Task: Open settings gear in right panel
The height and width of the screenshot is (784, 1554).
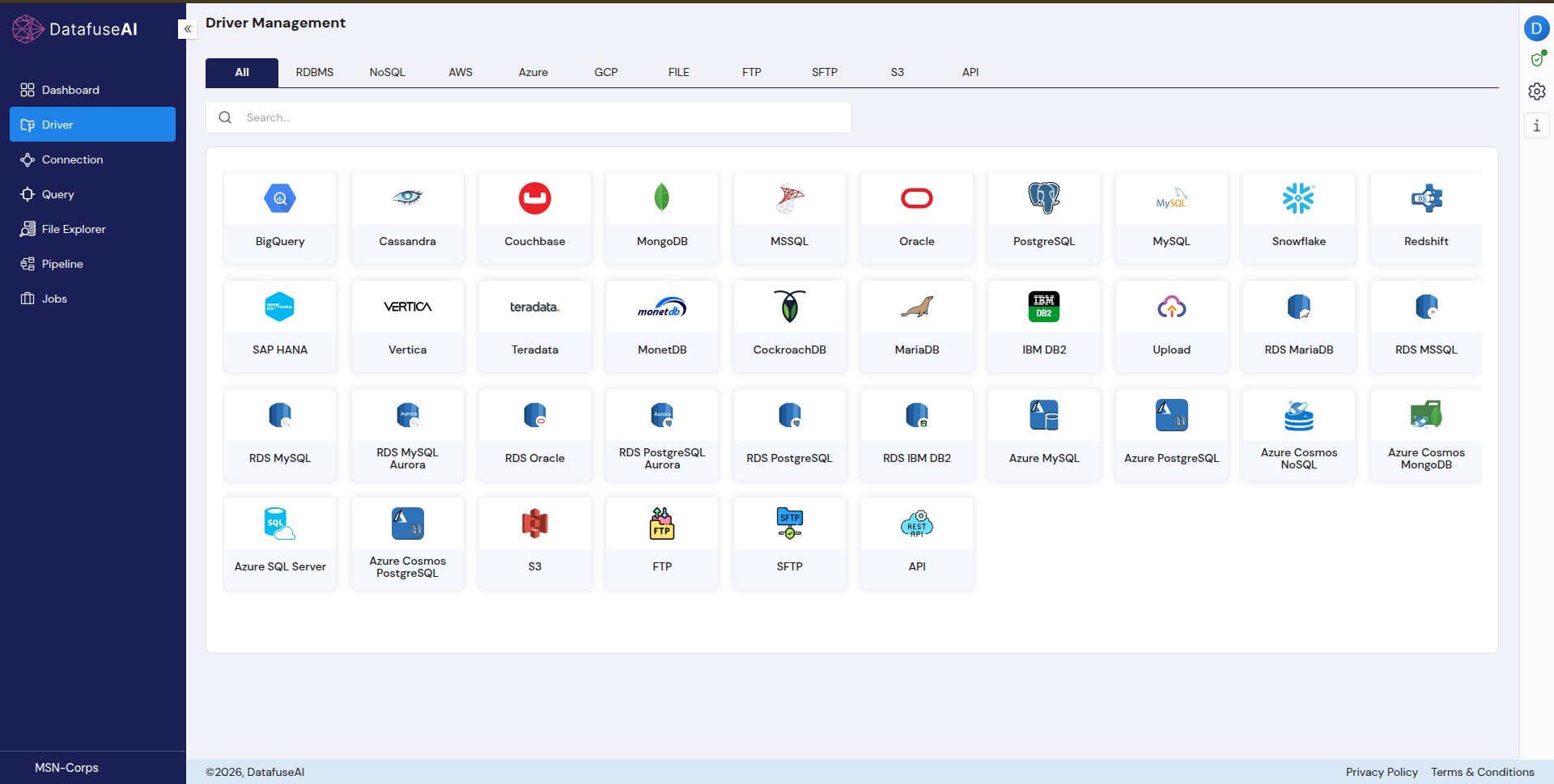Action: [x=1537, y=91]
